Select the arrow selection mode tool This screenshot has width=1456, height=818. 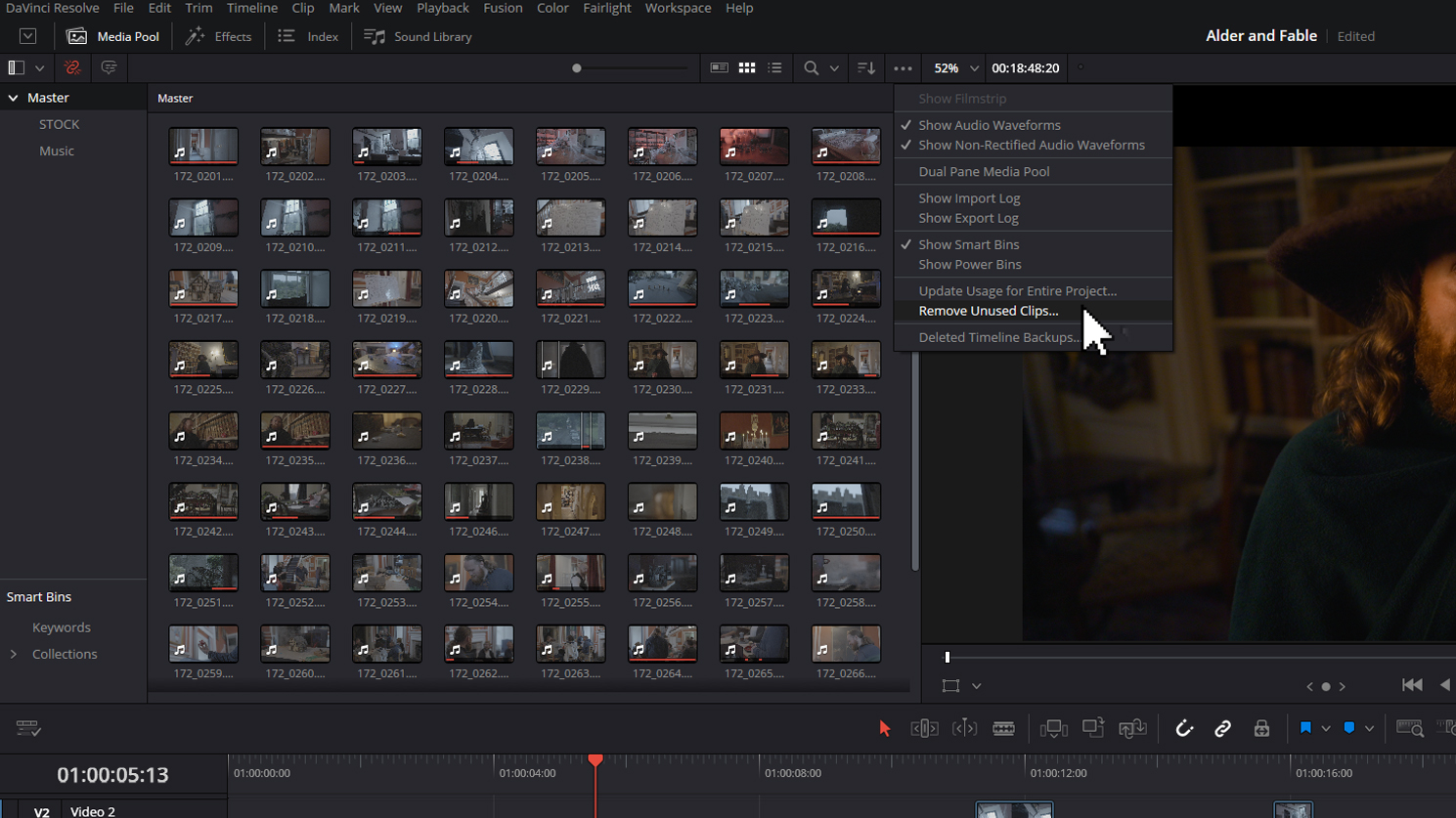click(885, 728)
